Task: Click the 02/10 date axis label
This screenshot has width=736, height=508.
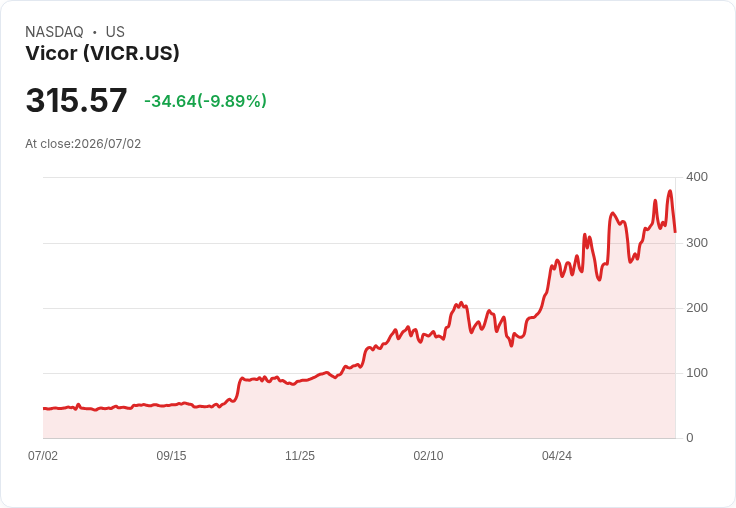Action: (428, 456)
